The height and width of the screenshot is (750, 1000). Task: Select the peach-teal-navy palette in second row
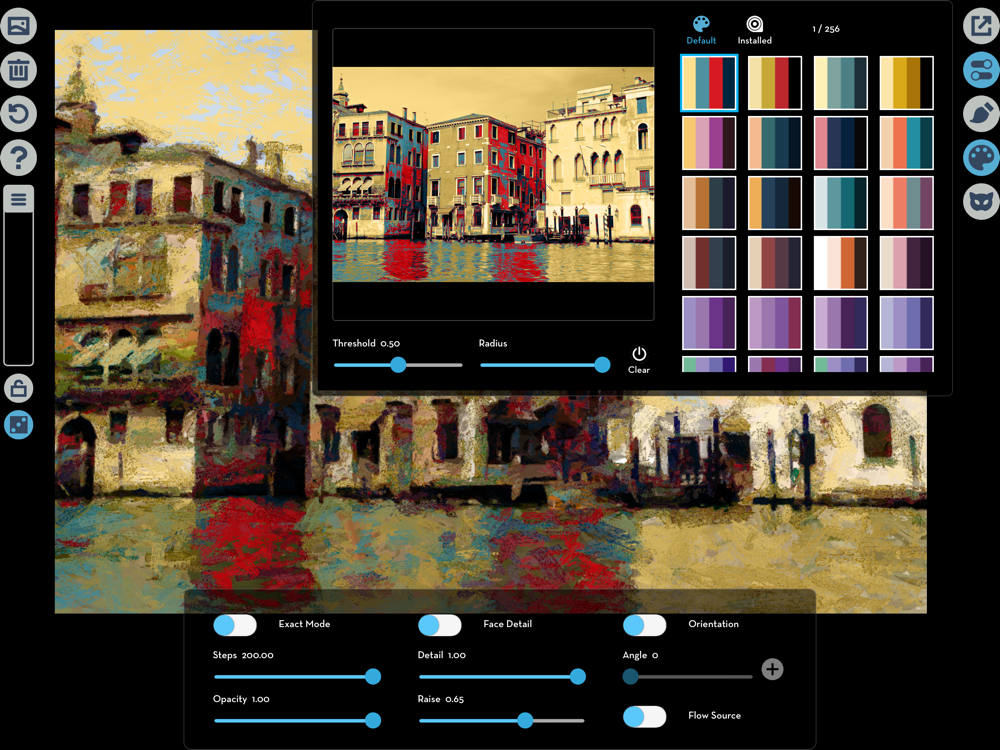pyautogui.click(x=775, y=143)
